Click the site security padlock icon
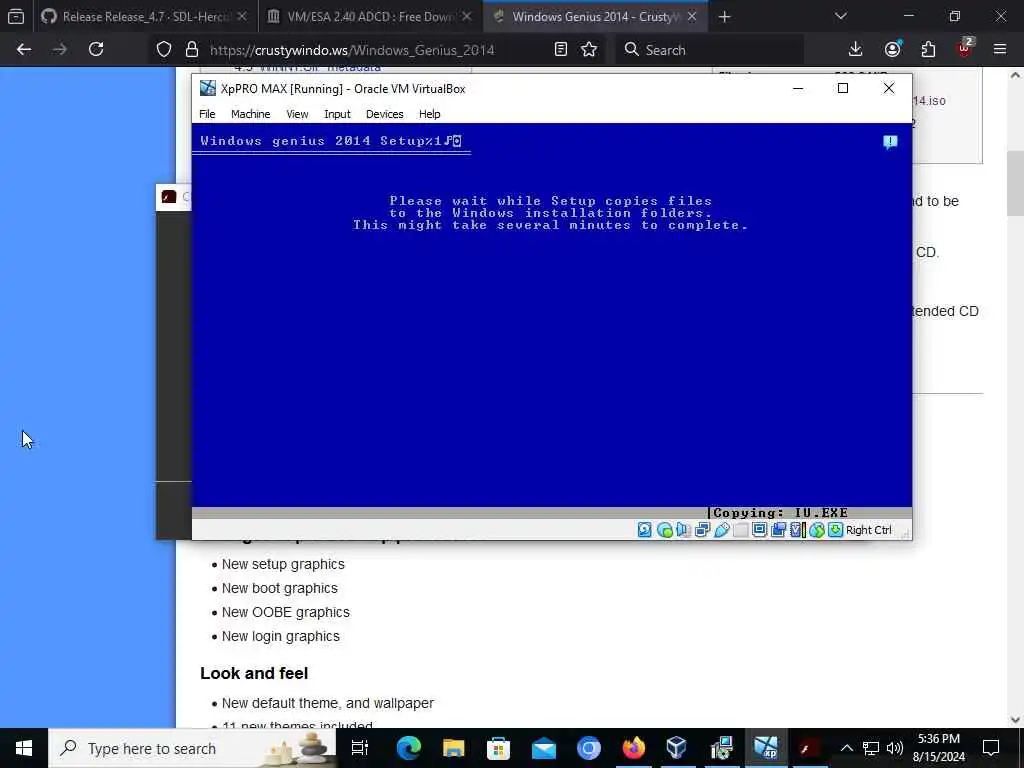Screen dimensions: 1024x768 click(x=191, y=50)
